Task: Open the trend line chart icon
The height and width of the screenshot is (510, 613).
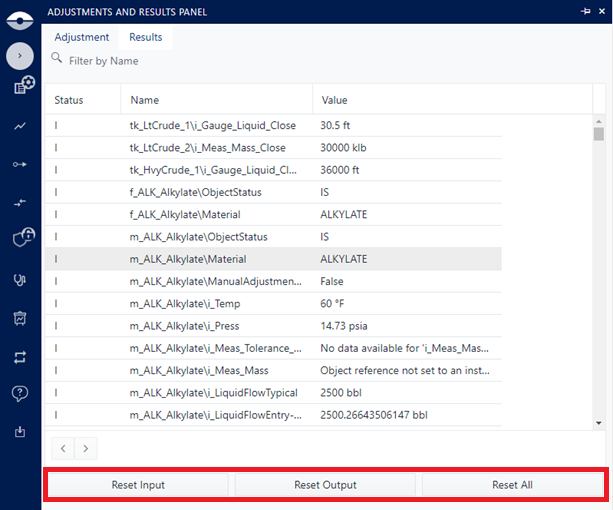Action: click(x=20, y=127)
